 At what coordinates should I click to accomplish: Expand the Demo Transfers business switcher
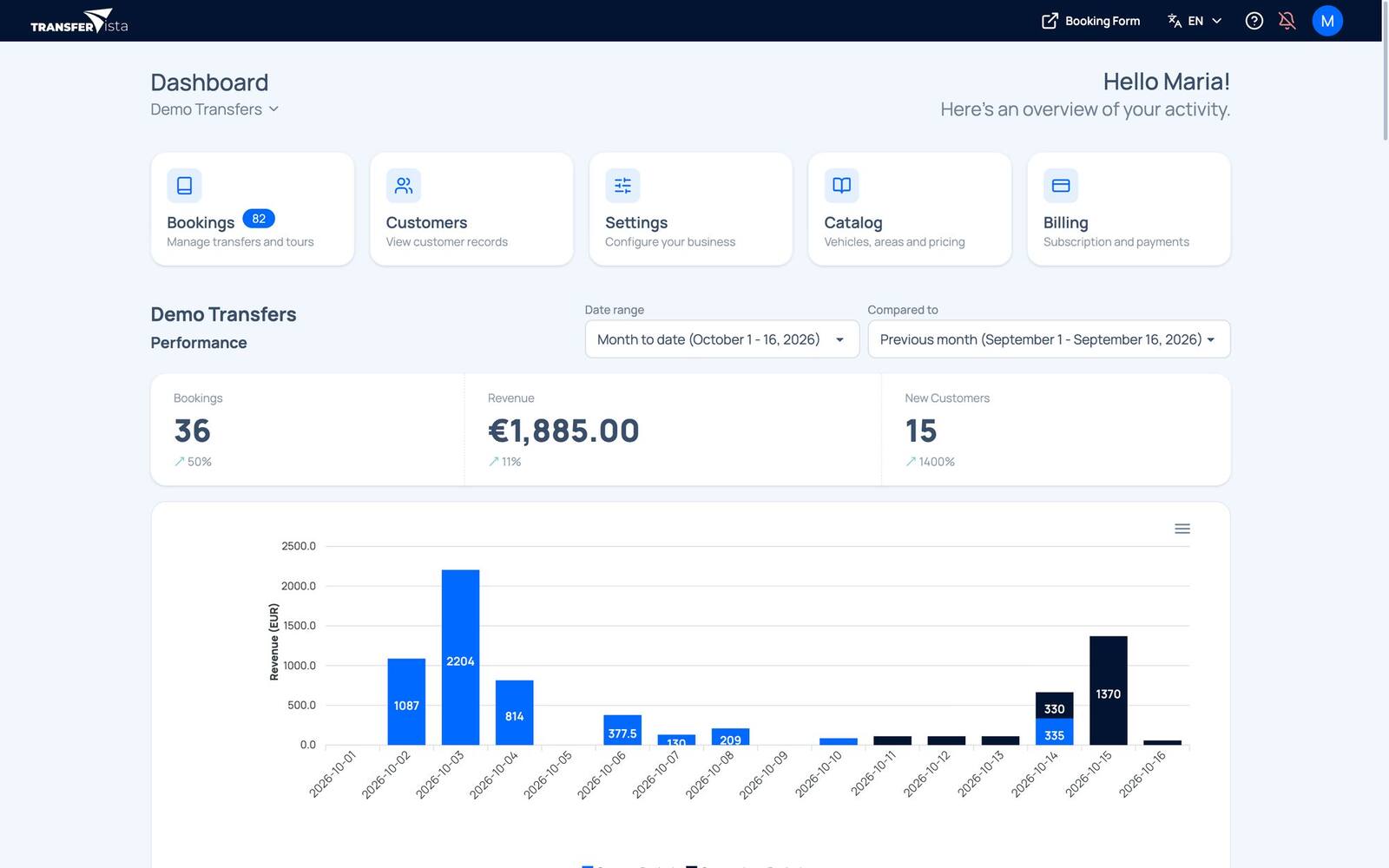214,109
